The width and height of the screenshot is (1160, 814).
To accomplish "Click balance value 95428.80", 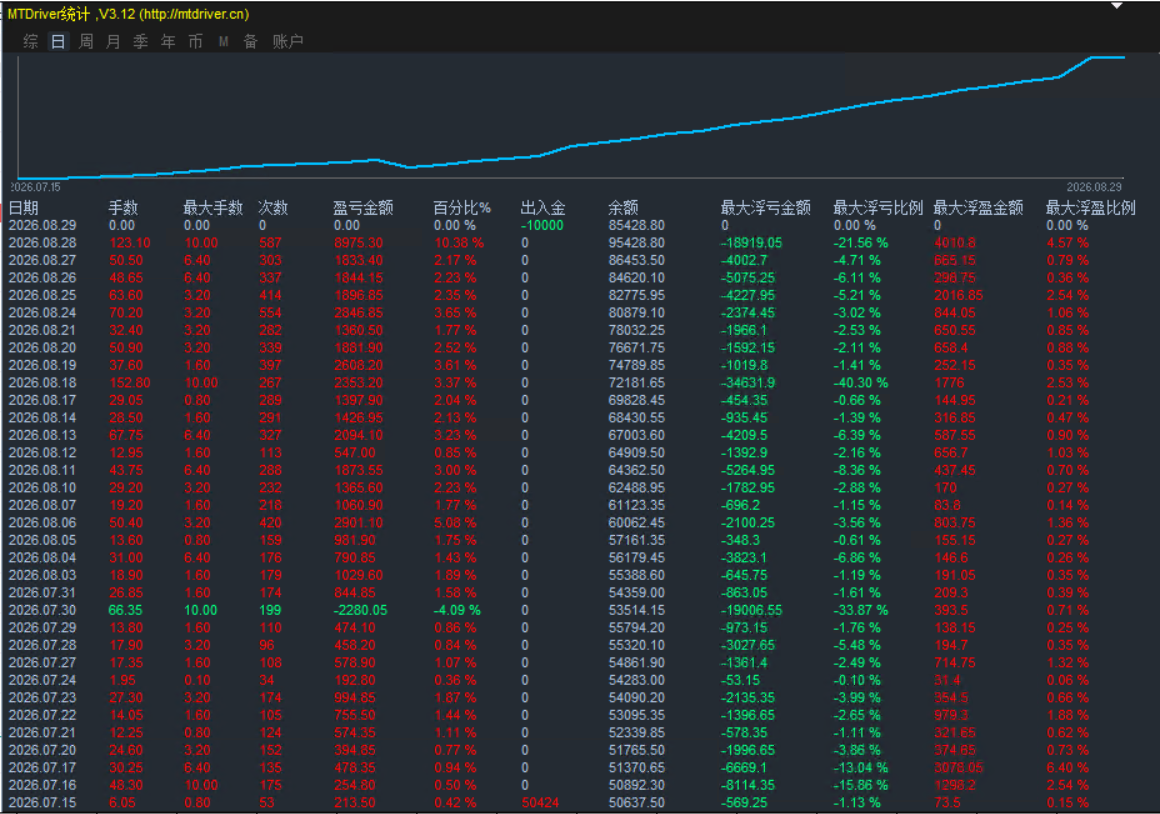I will [x=636, y=243].
